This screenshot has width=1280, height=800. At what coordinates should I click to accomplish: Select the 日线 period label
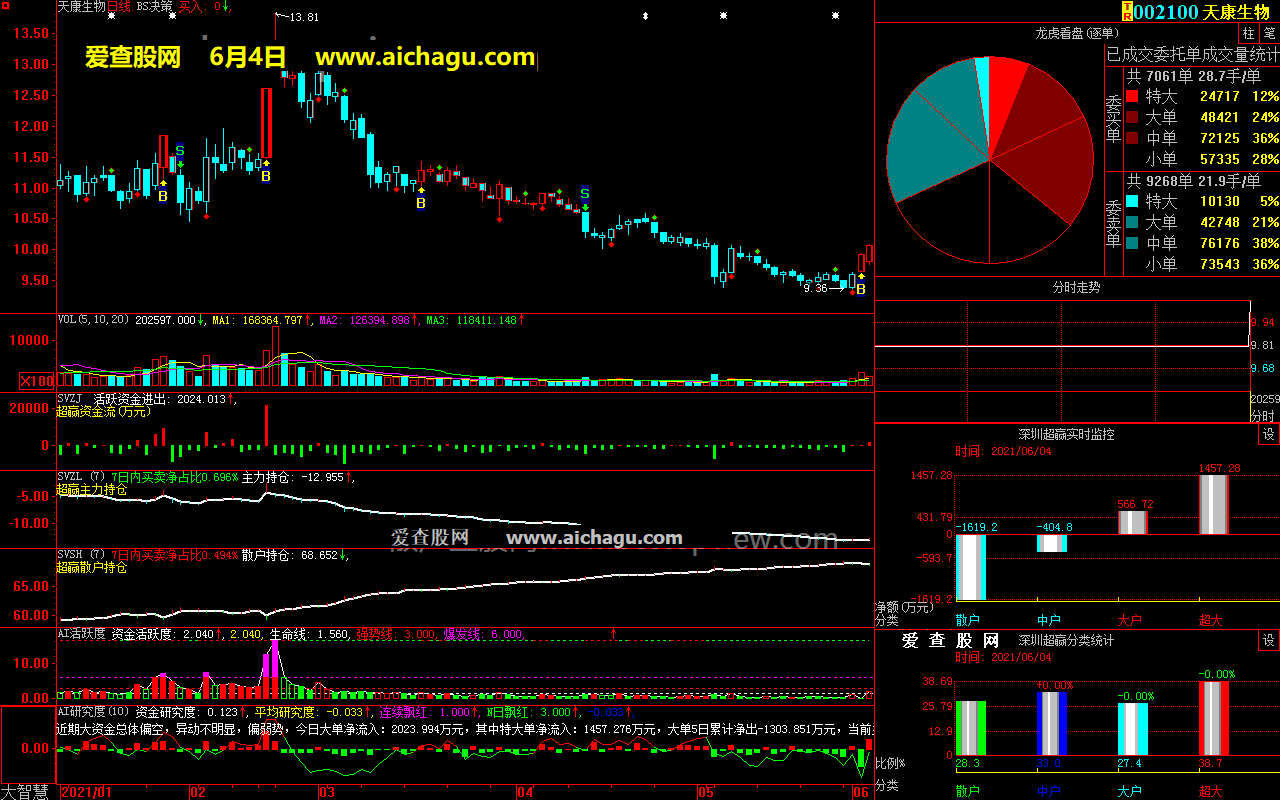click(x=119, y=6)
